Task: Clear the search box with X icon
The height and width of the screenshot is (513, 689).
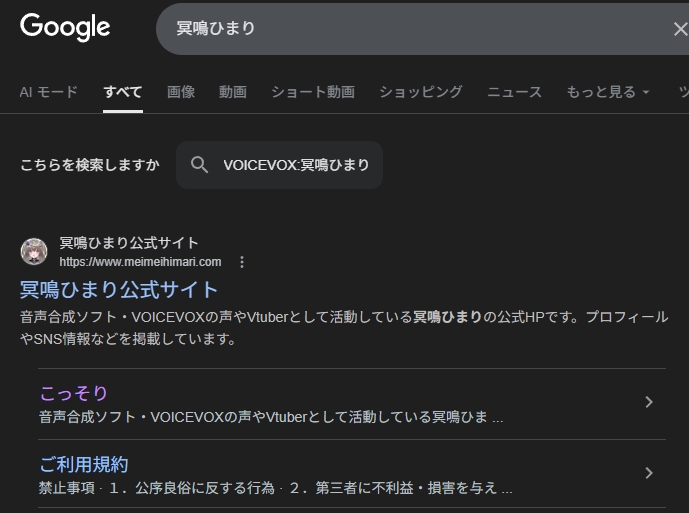Action: (x=679, y=29)
